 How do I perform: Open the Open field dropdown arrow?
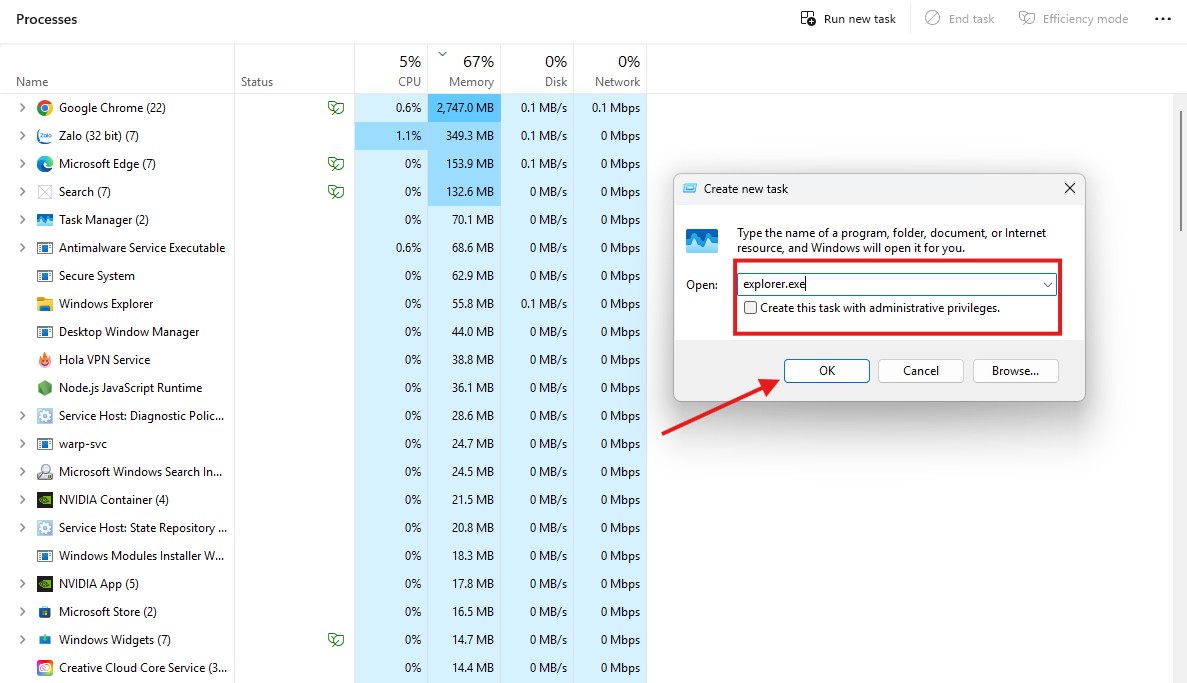pos(1047,285)
